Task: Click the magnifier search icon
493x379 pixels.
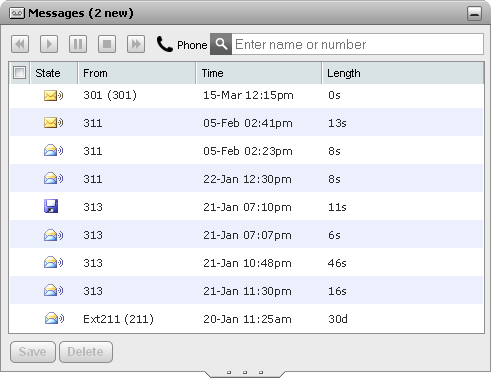Action: pos(221,44)
